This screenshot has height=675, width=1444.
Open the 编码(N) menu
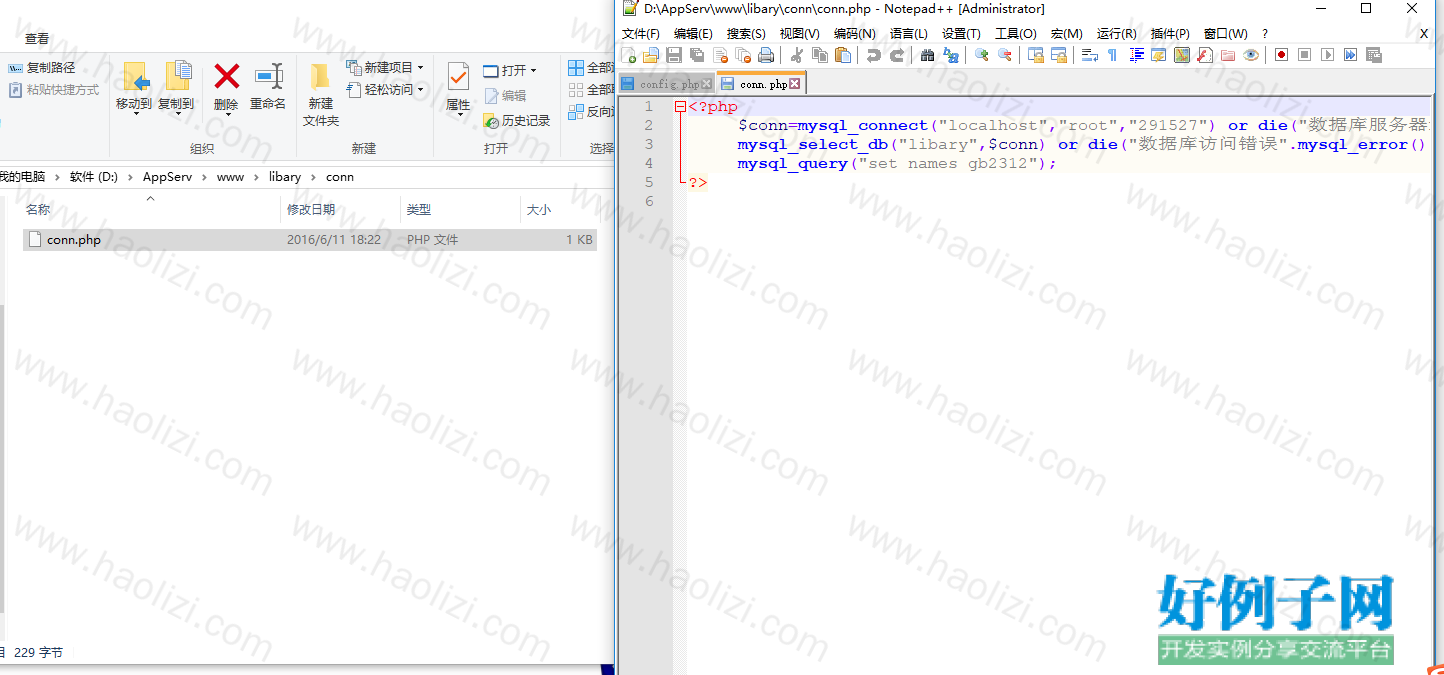[x=854, y=33]
